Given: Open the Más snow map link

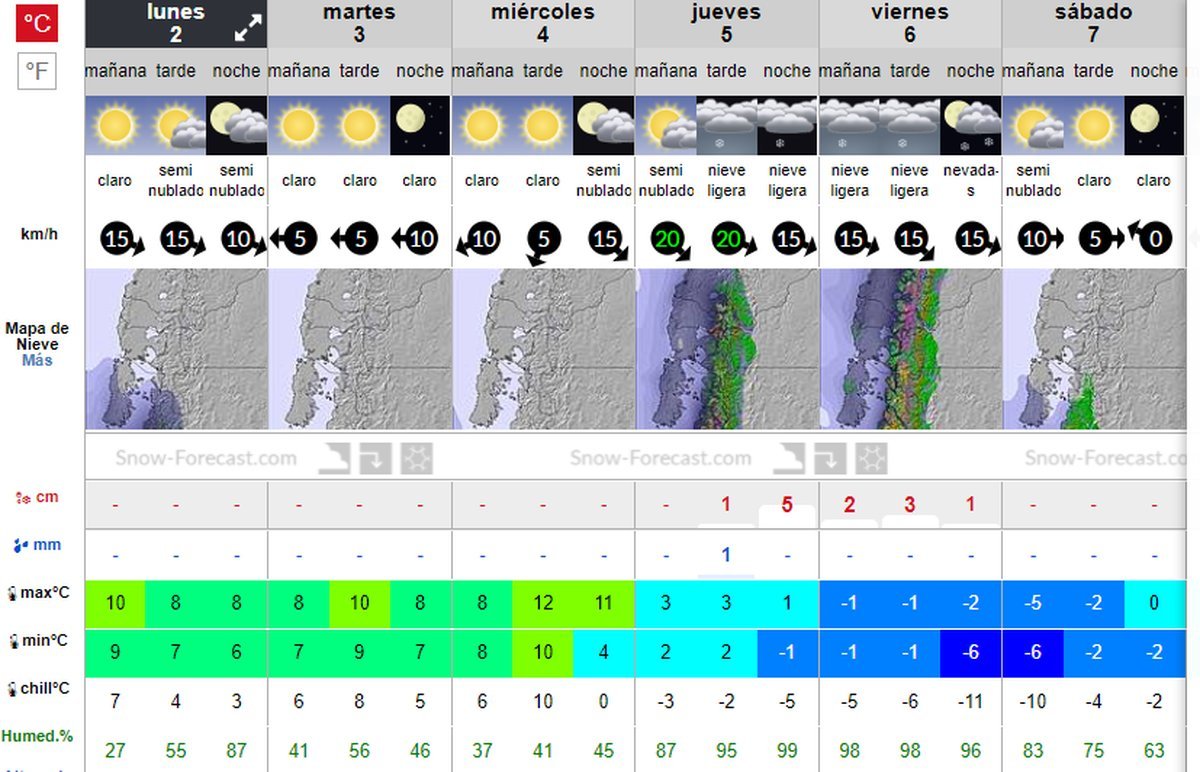Looking at the screenshot, I should (37, 360).
